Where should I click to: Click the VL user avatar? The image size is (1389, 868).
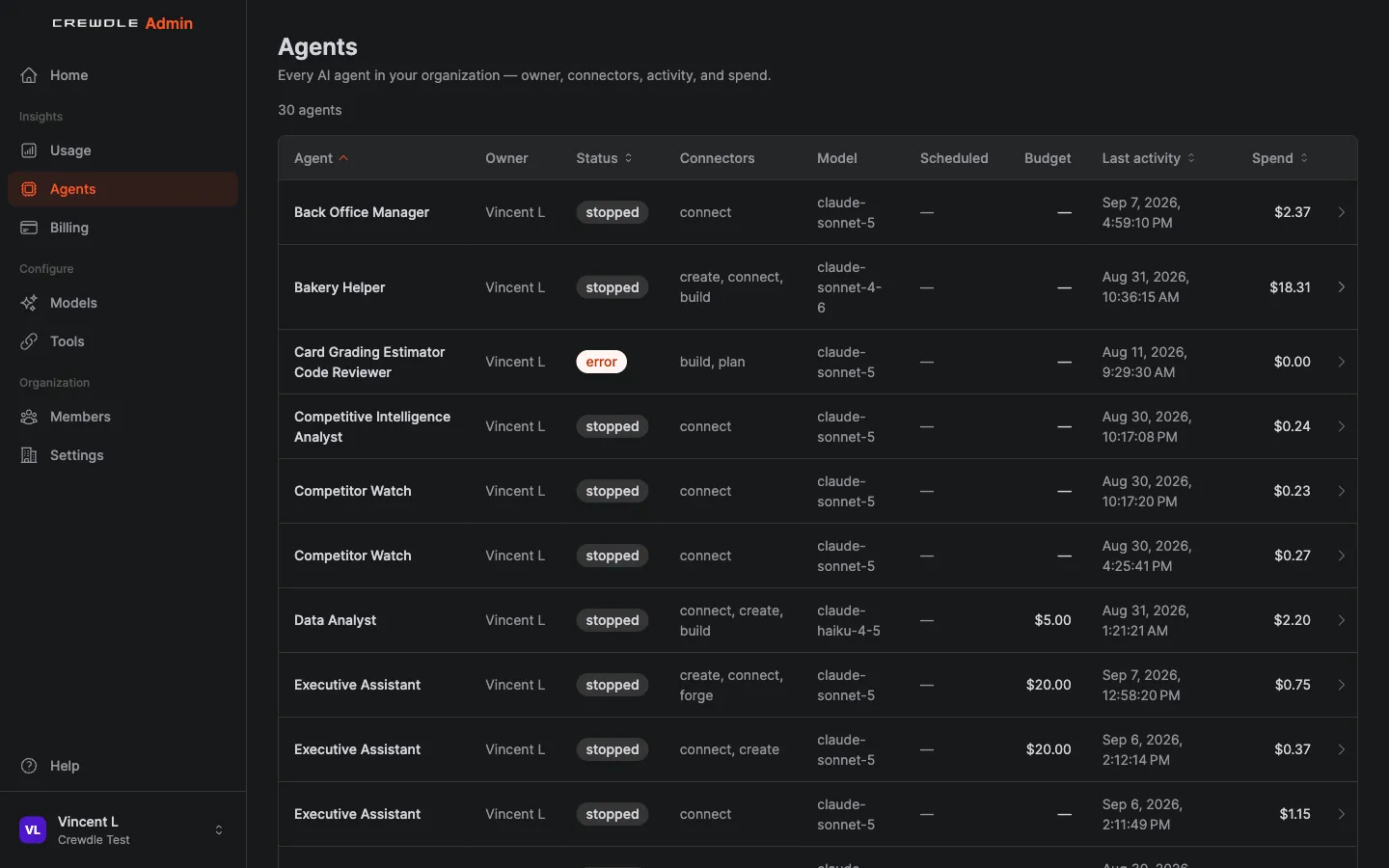click(33, 829)
